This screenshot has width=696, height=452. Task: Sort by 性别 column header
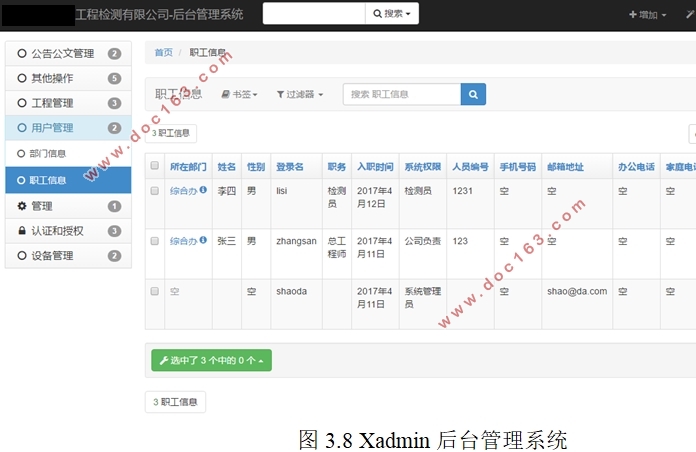point(256,167)
